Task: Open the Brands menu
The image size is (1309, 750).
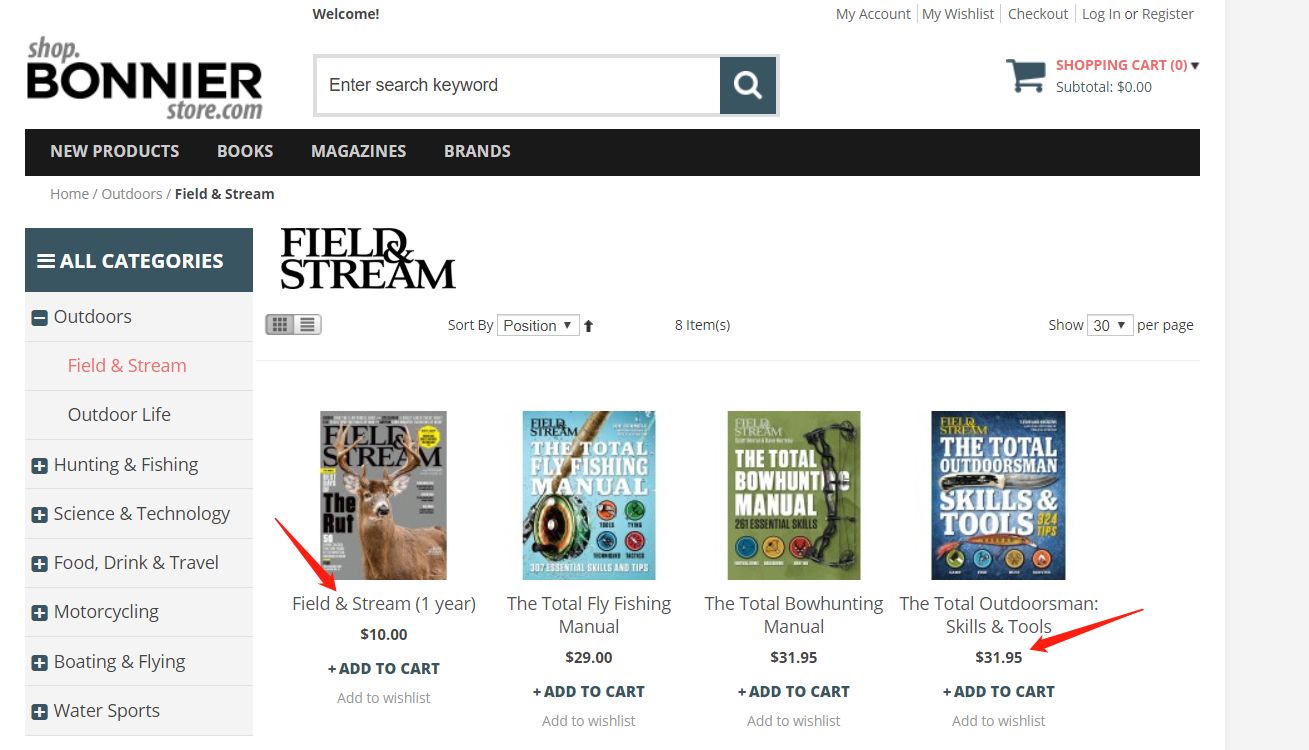Action: pyautogui.click(x=477, y=152)
